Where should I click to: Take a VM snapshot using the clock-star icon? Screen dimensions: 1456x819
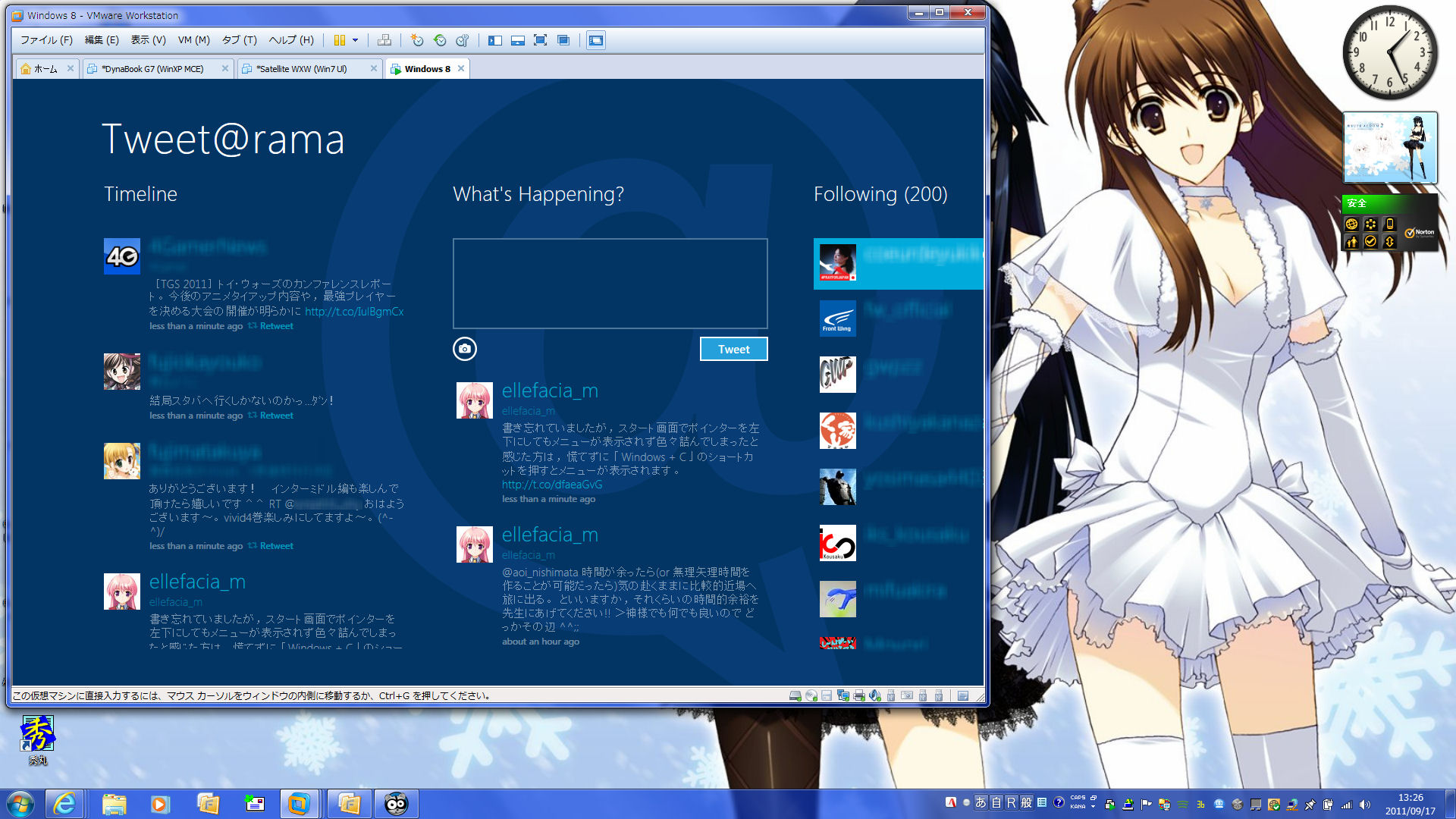(x=416, y=40)
